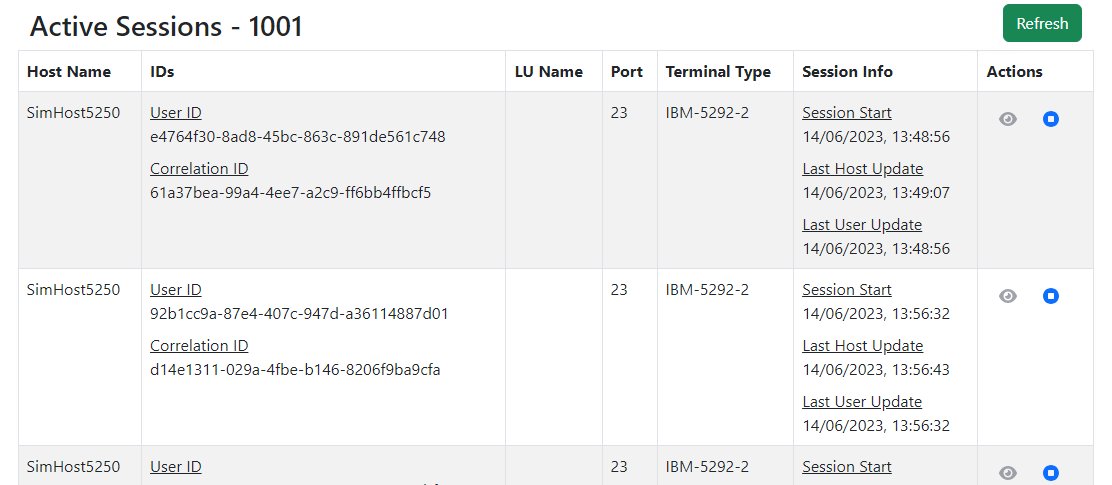Screen dimensions: 1112x485
Task: Click the Host Name column header
Action: 69,72
